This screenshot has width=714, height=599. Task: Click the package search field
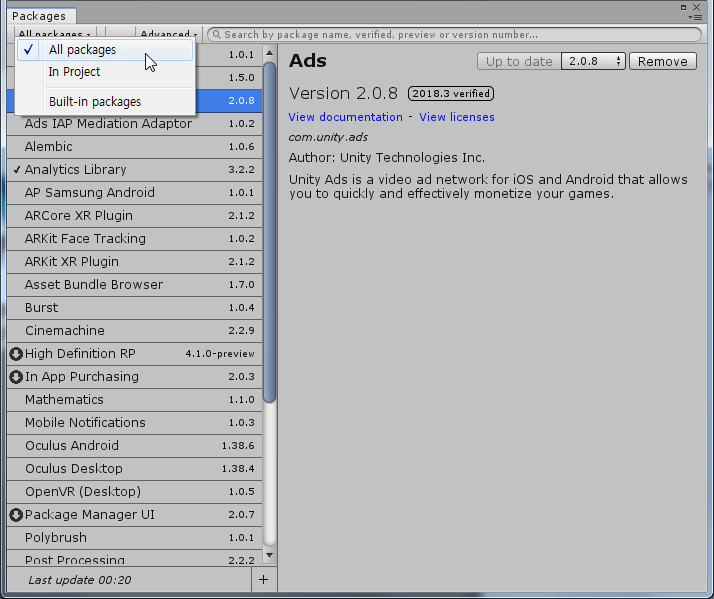(454, 35)
